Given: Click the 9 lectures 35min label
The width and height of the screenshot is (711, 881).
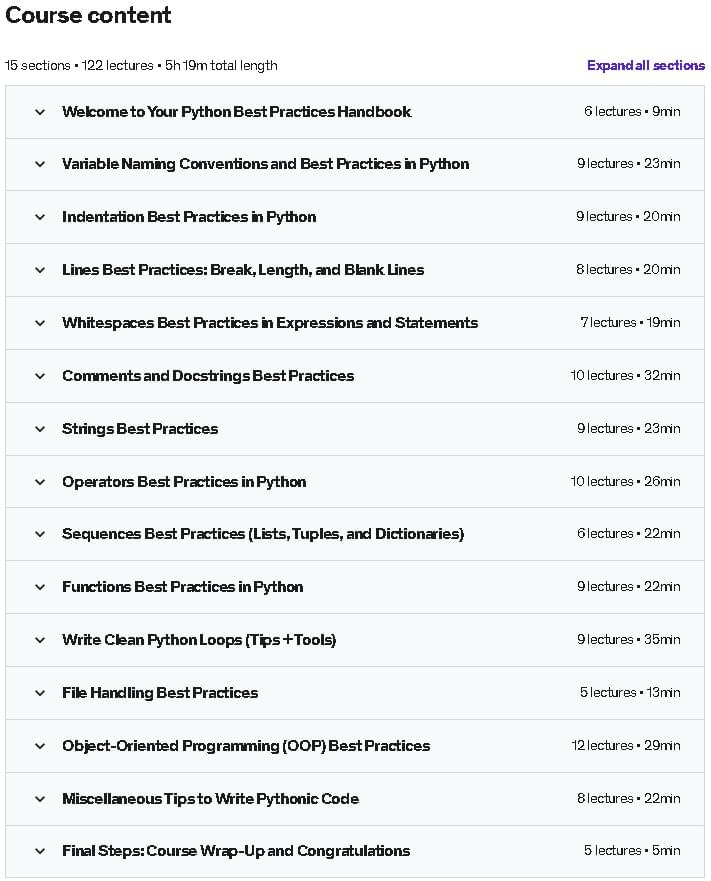Looking at the screenshot, I should pos(628,640).
